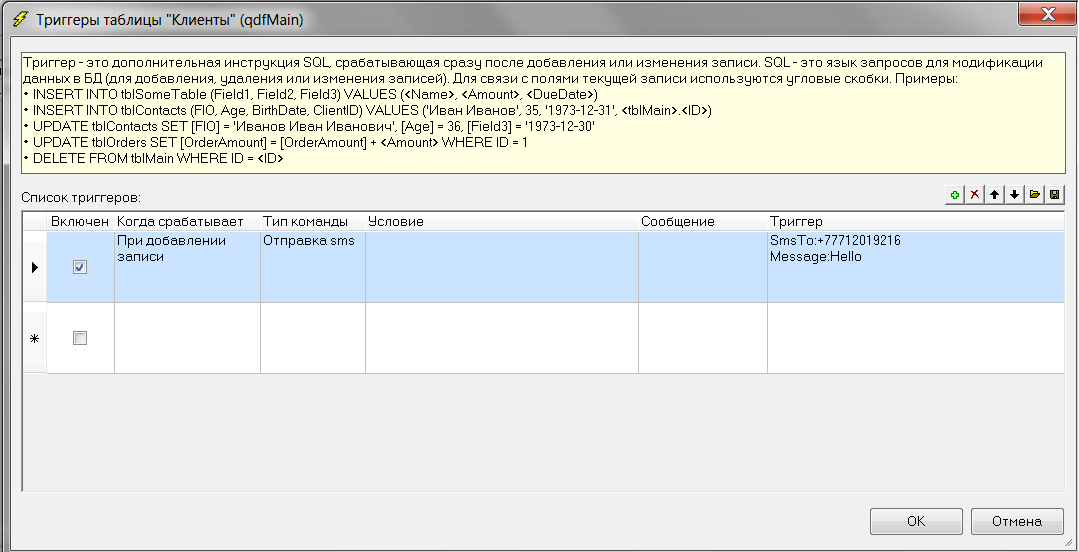
Task: Delete trigger with the red X icon
Action: [975, 195]
